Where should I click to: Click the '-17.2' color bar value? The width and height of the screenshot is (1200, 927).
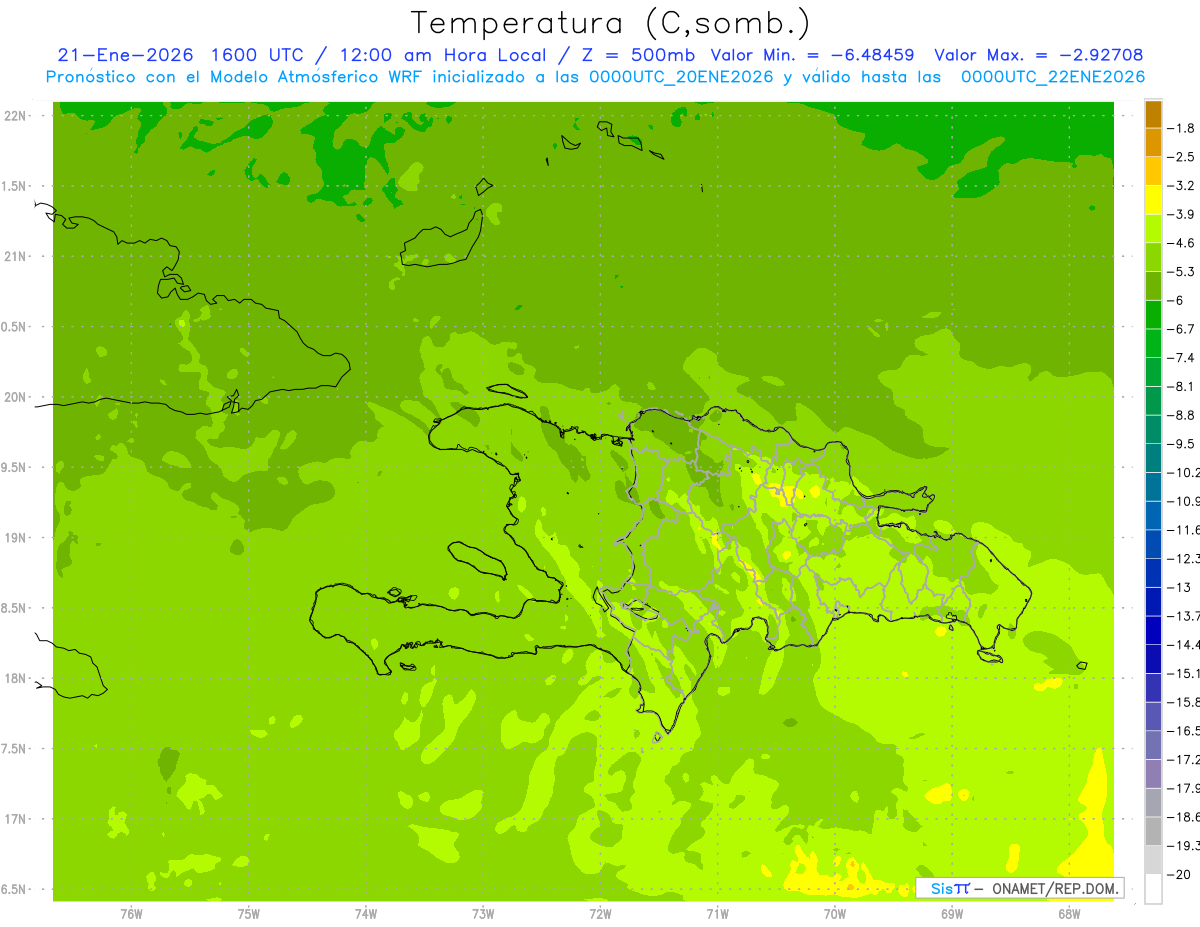tap(1184, 760)
